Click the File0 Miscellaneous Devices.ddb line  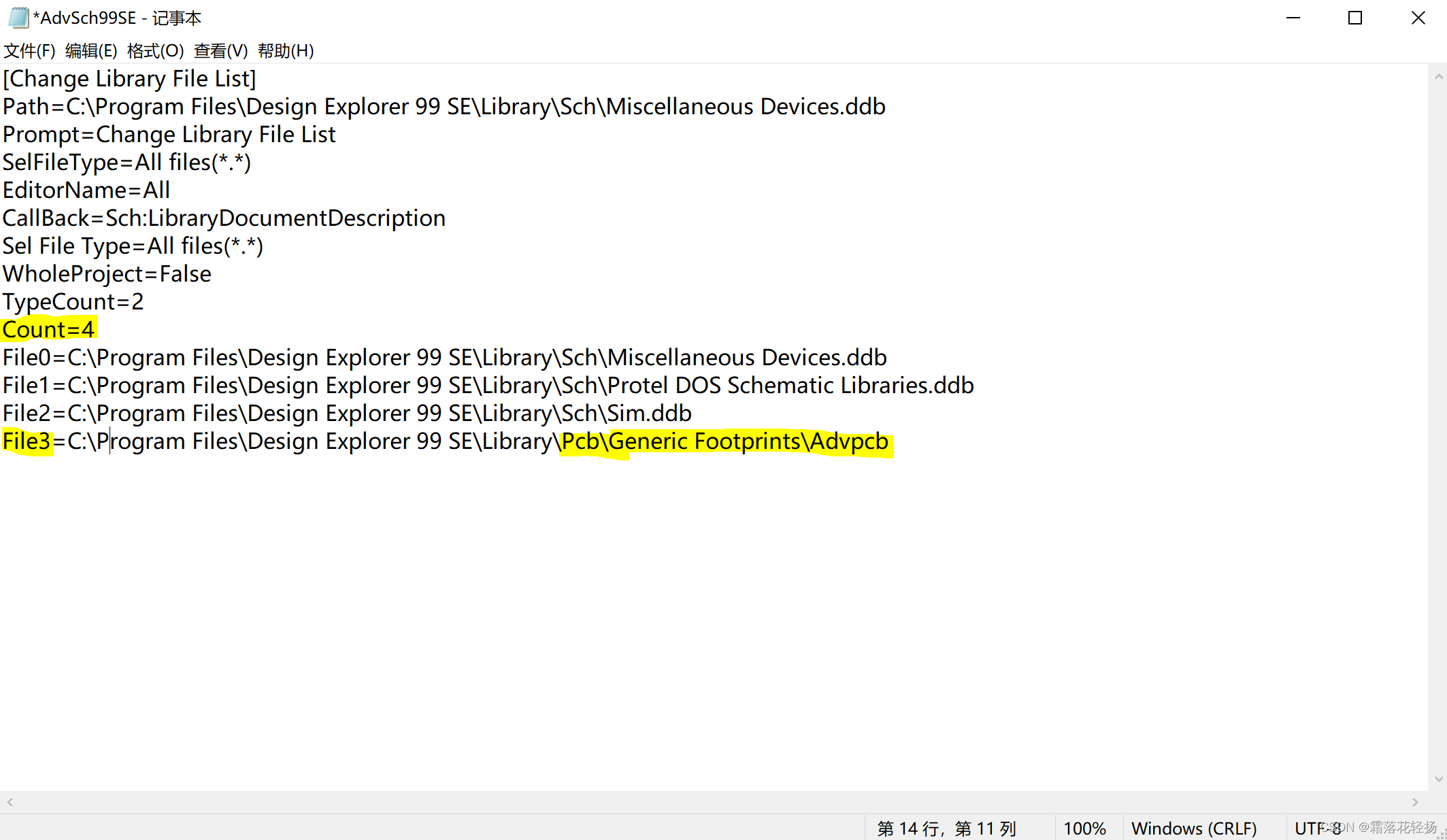pyautogui.click(x=444, y=358)
